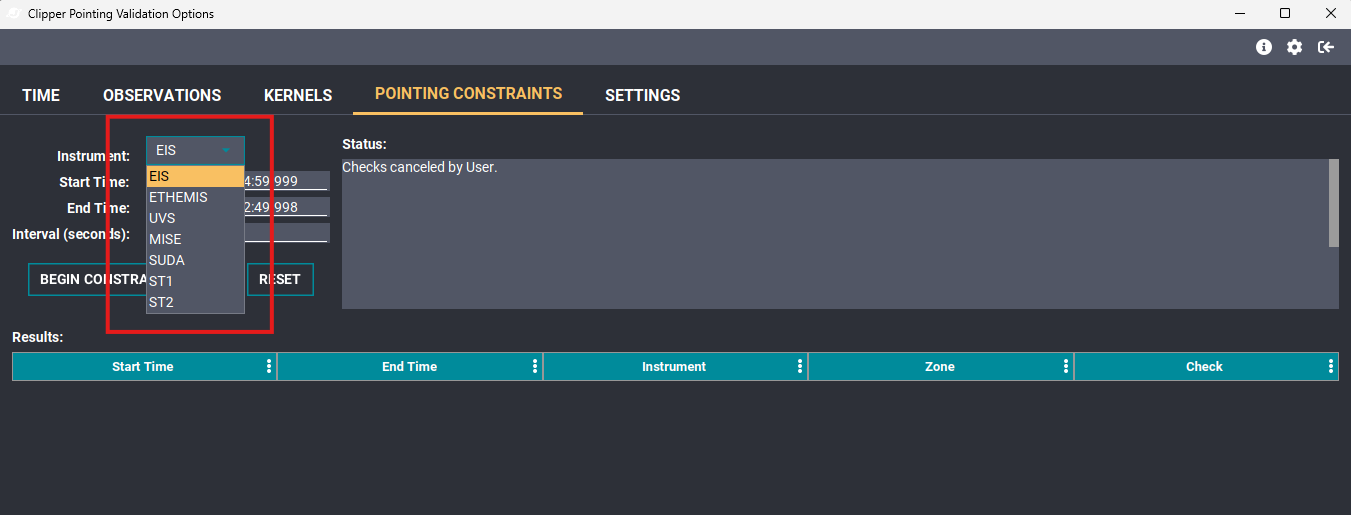The image size is (1351, 515).
Task: Close the Clipper Pointing Validation window
Action: [1329, 14]
